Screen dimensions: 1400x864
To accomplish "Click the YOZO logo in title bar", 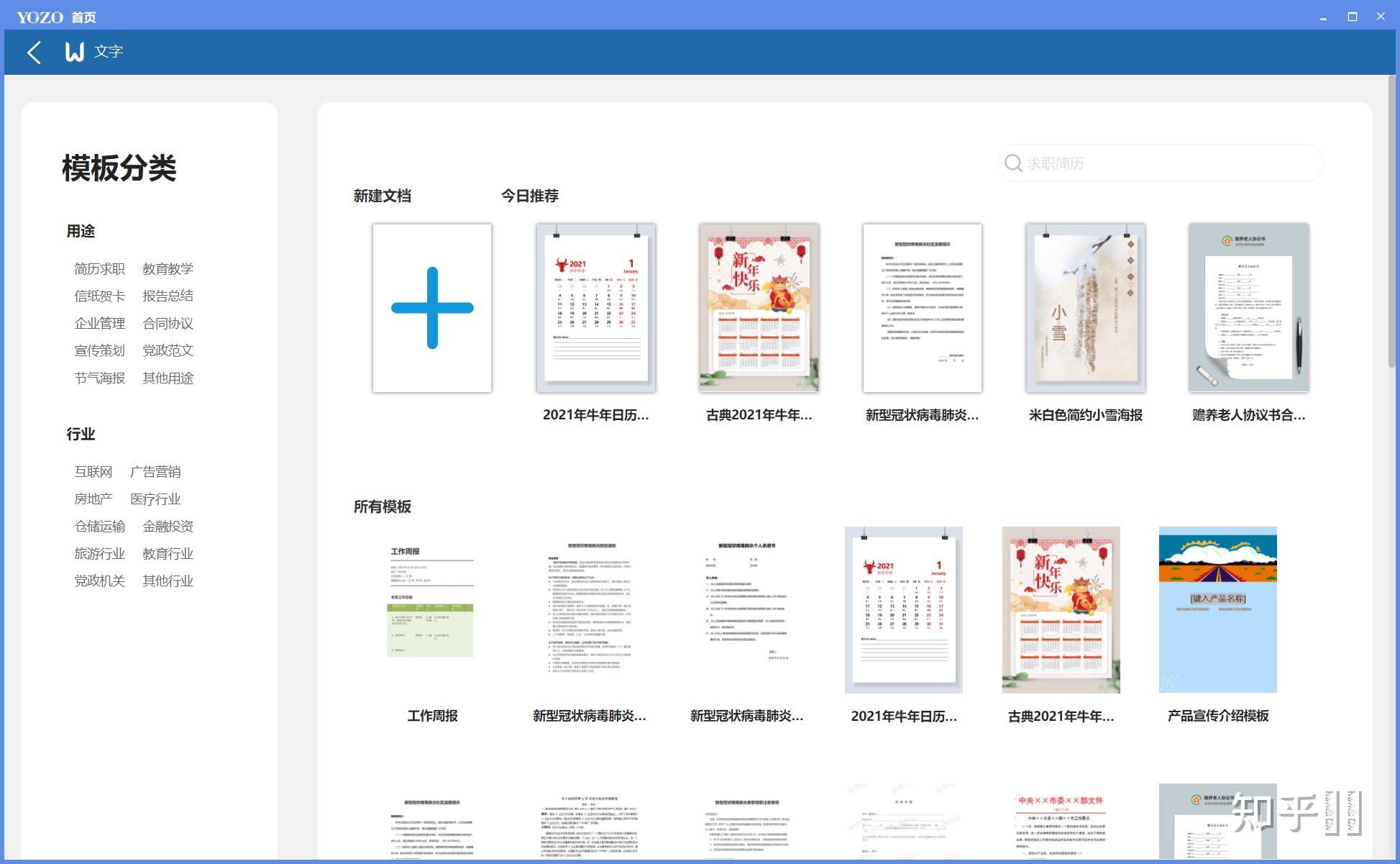I will pyautogui.click(x=40, y=17).
